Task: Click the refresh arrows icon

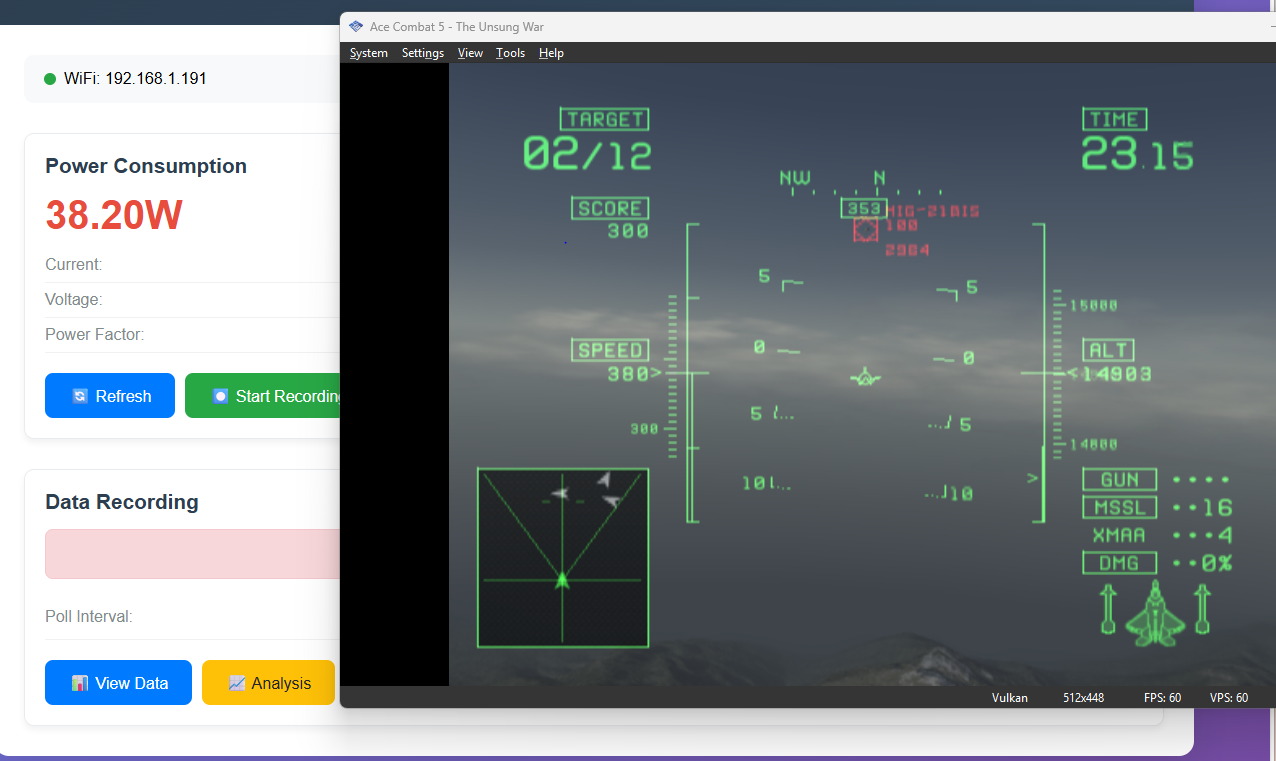Action: (80, 396)
